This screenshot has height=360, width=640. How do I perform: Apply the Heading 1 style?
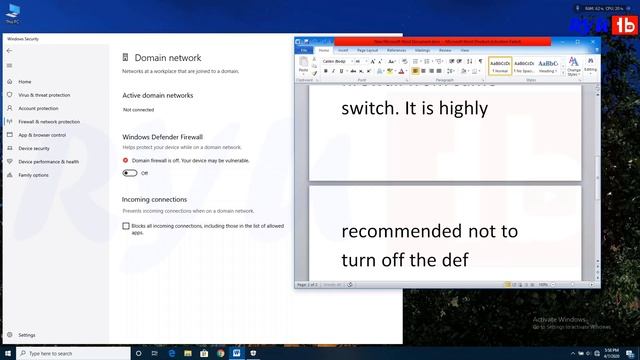pos(548,66)
